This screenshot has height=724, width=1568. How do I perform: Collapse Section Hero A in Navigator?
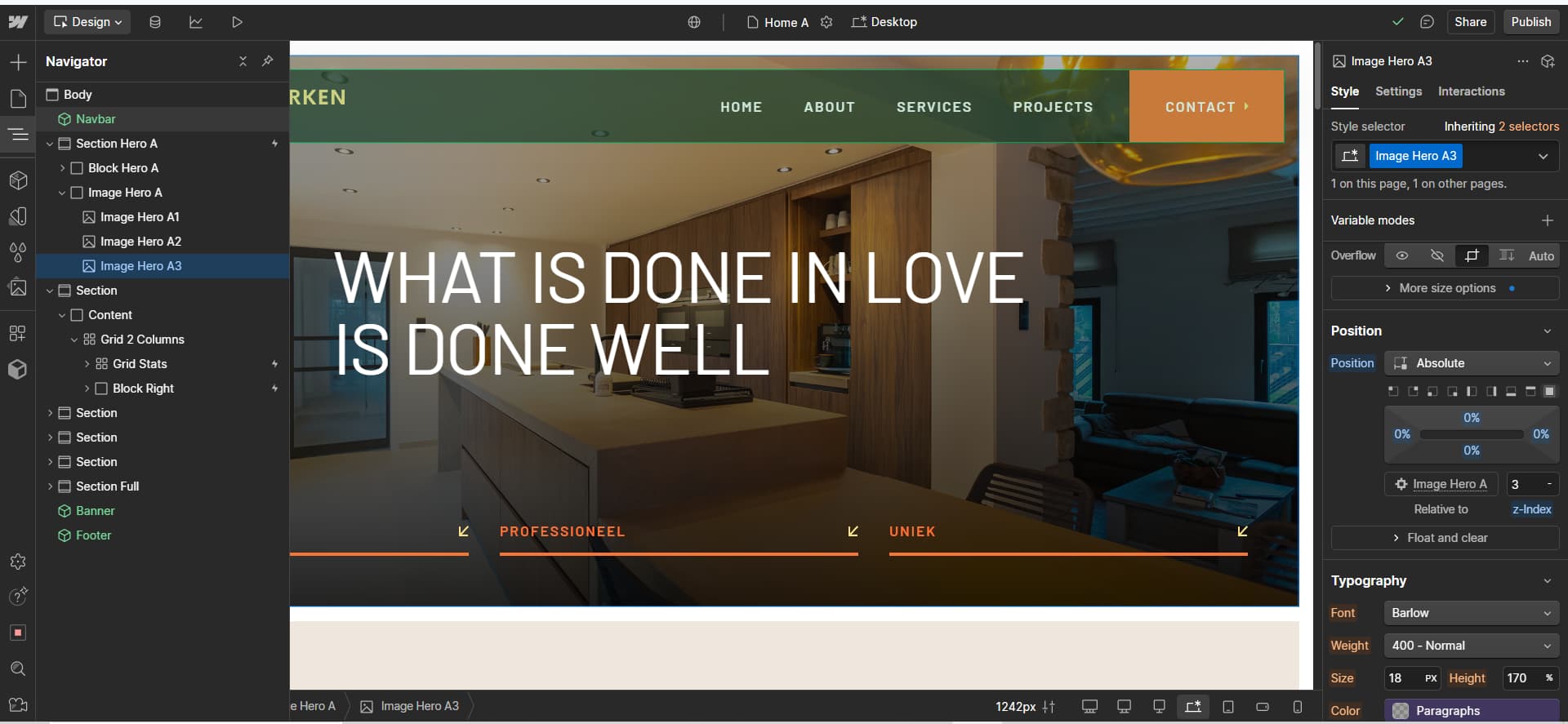tap(50, 144)
